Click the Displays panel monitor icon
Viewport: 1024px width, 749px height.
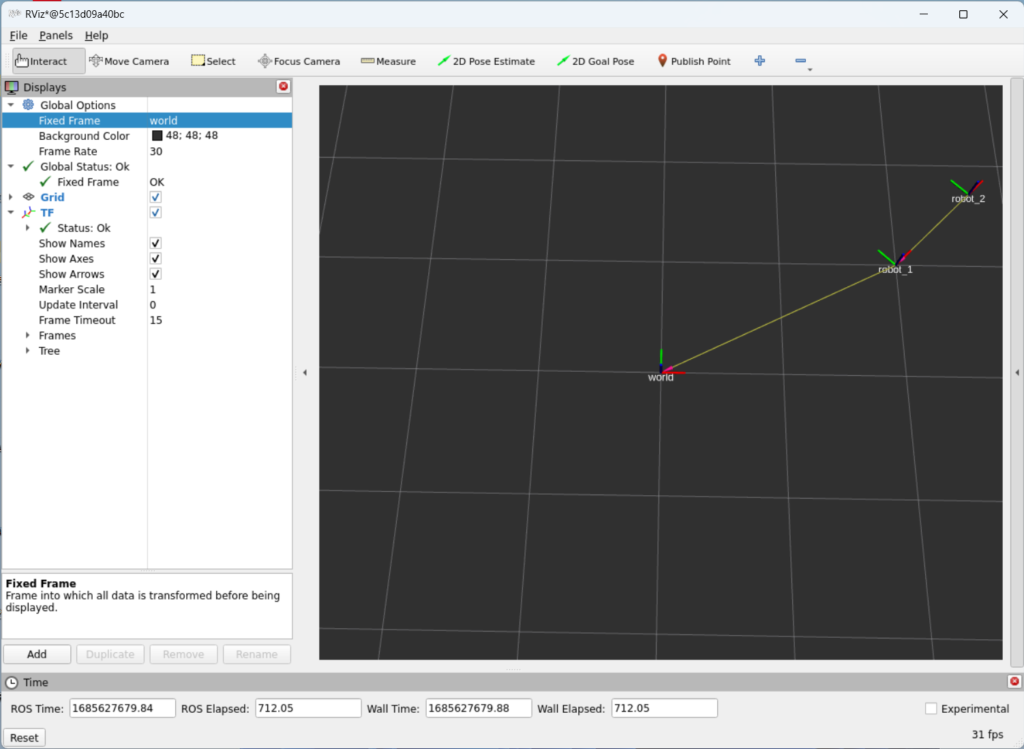click(12, 87)
